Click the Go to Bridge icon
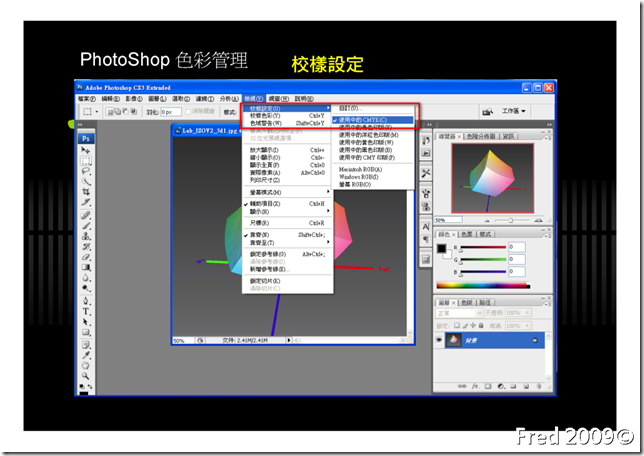 point(488,111)
